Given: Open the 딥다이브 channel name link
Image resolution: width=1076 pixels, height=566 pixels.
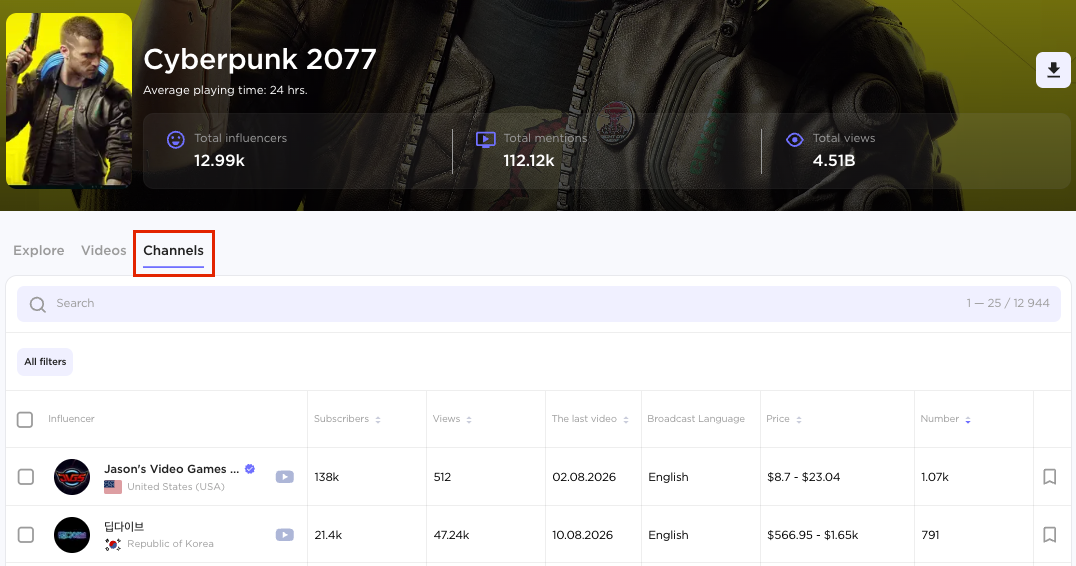Looking at the screenshot, I should (x=124, y=526).
